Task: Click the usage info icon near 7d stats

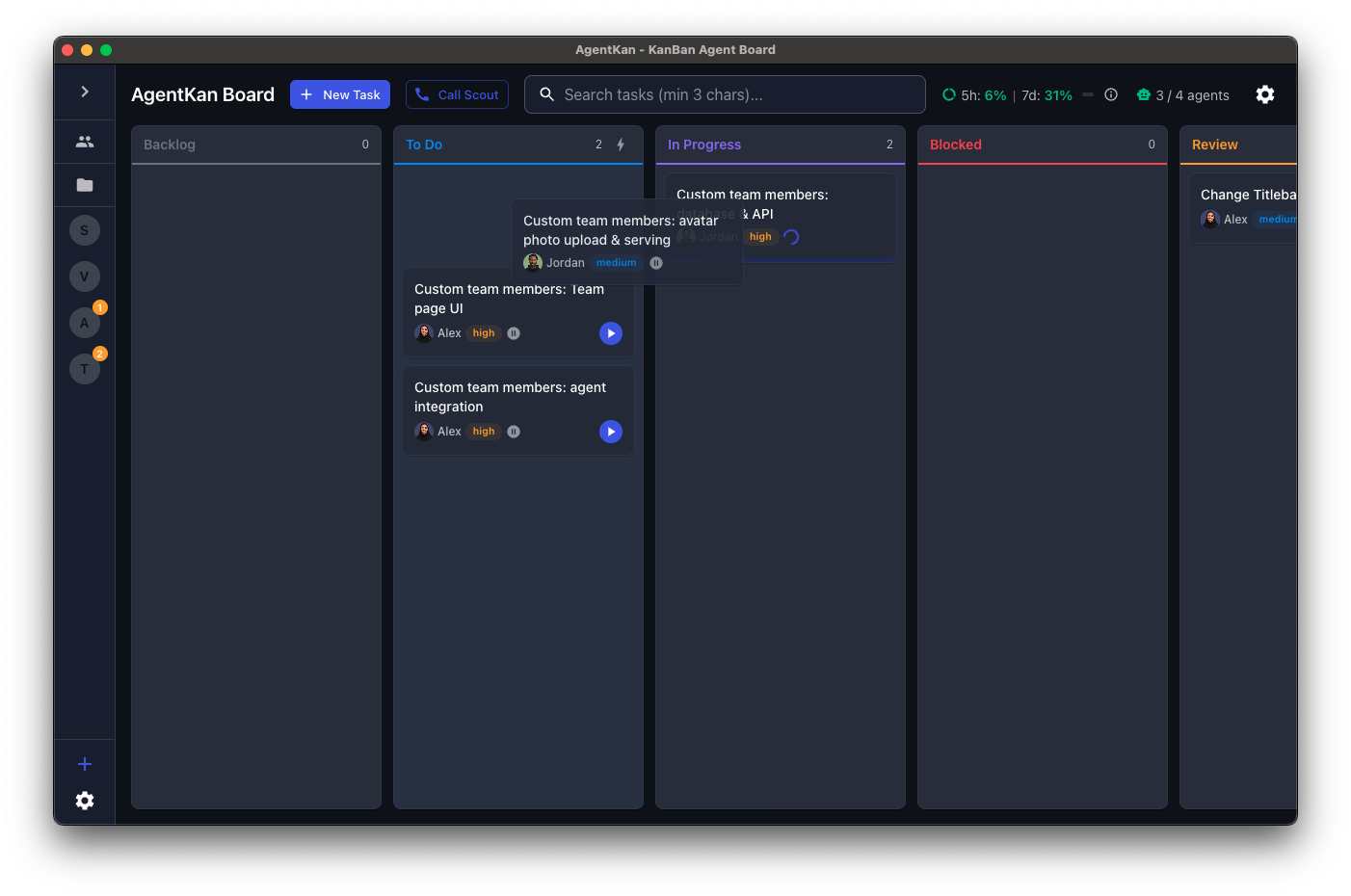Action: coord(1111,94)
